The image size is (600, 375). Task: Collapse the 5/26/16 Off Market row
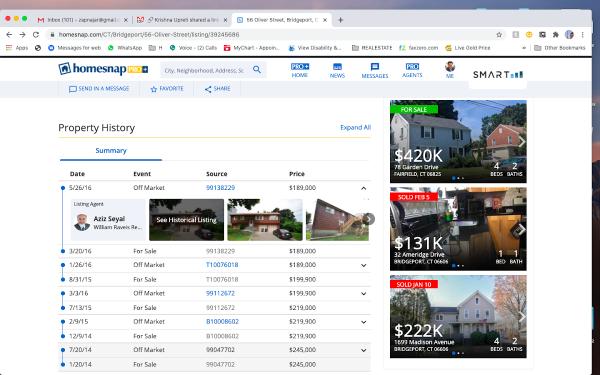(x=364, y=188)
